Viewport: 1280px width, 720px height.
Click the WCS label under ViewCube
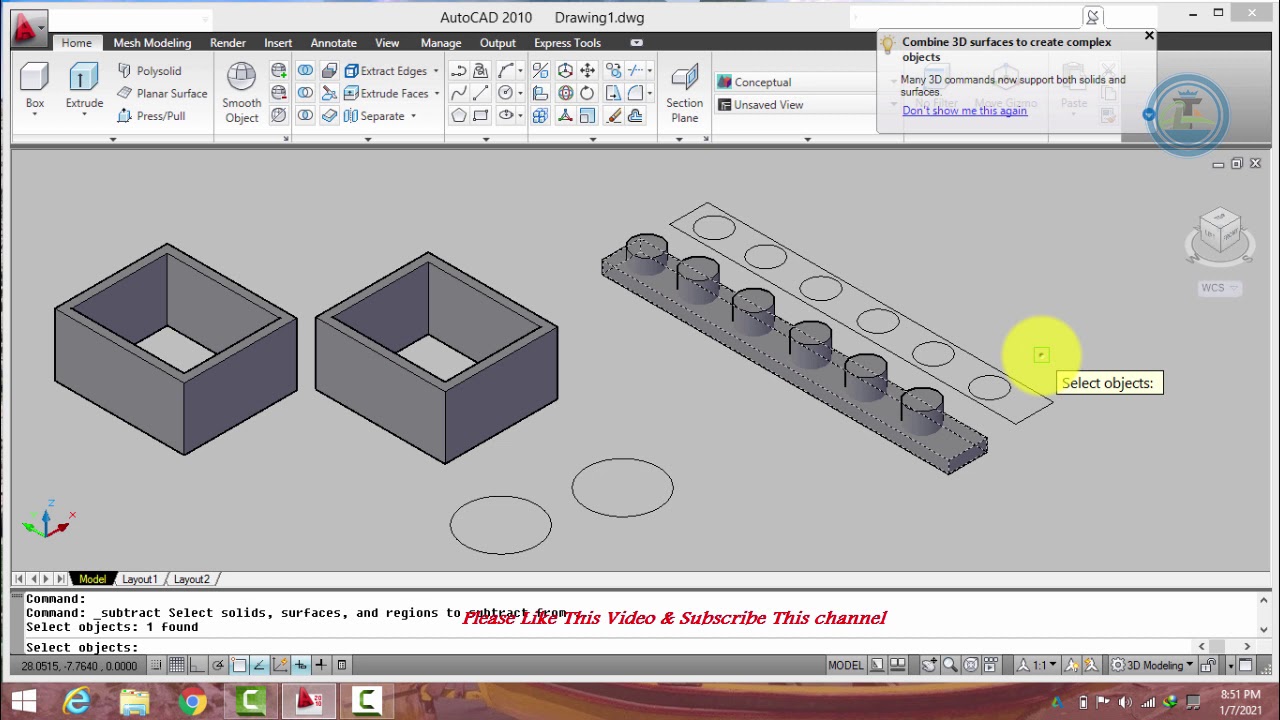pyautogui.click(x=1212, y=288)
